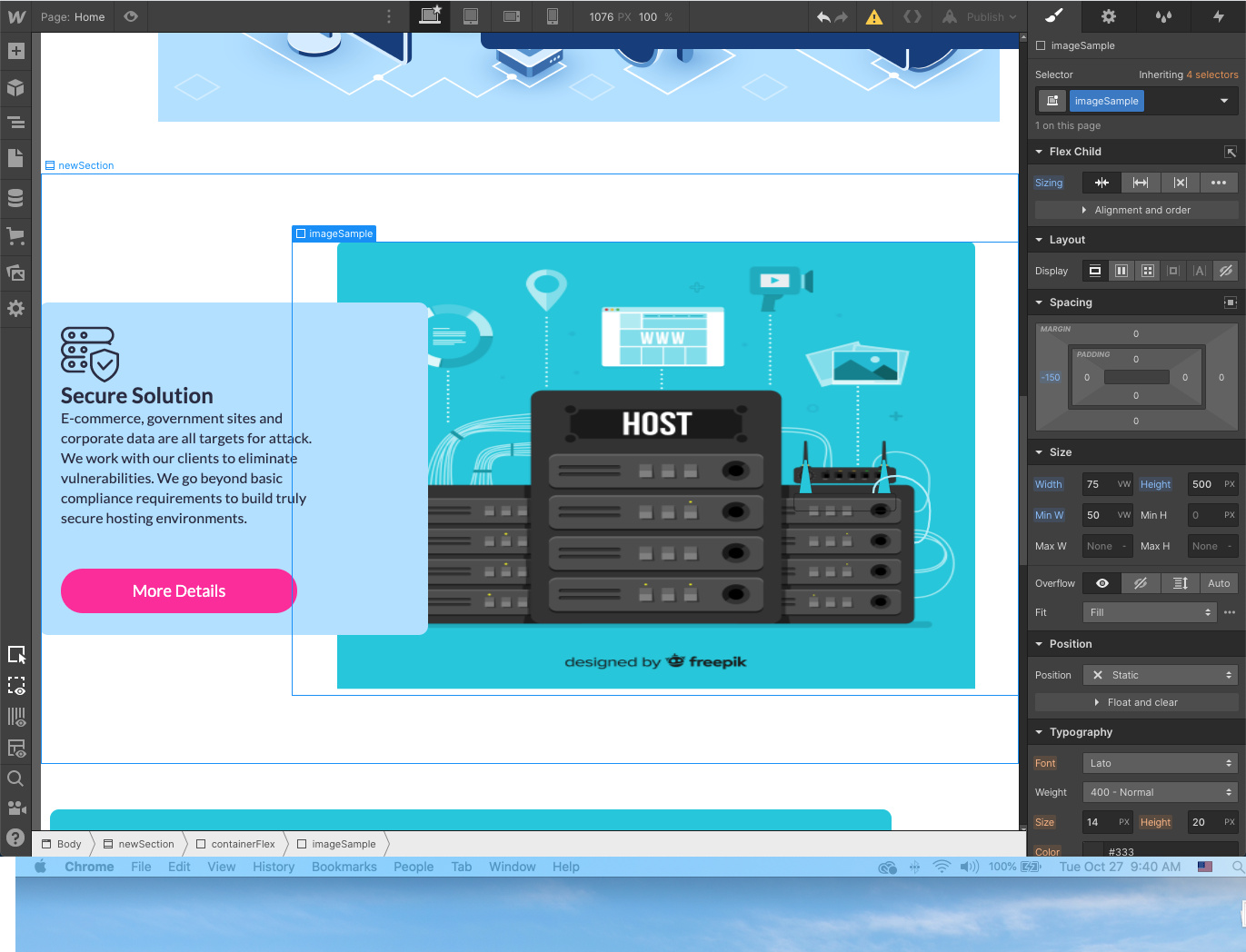Switch to tablet breakpoint view

click(471, 16)
